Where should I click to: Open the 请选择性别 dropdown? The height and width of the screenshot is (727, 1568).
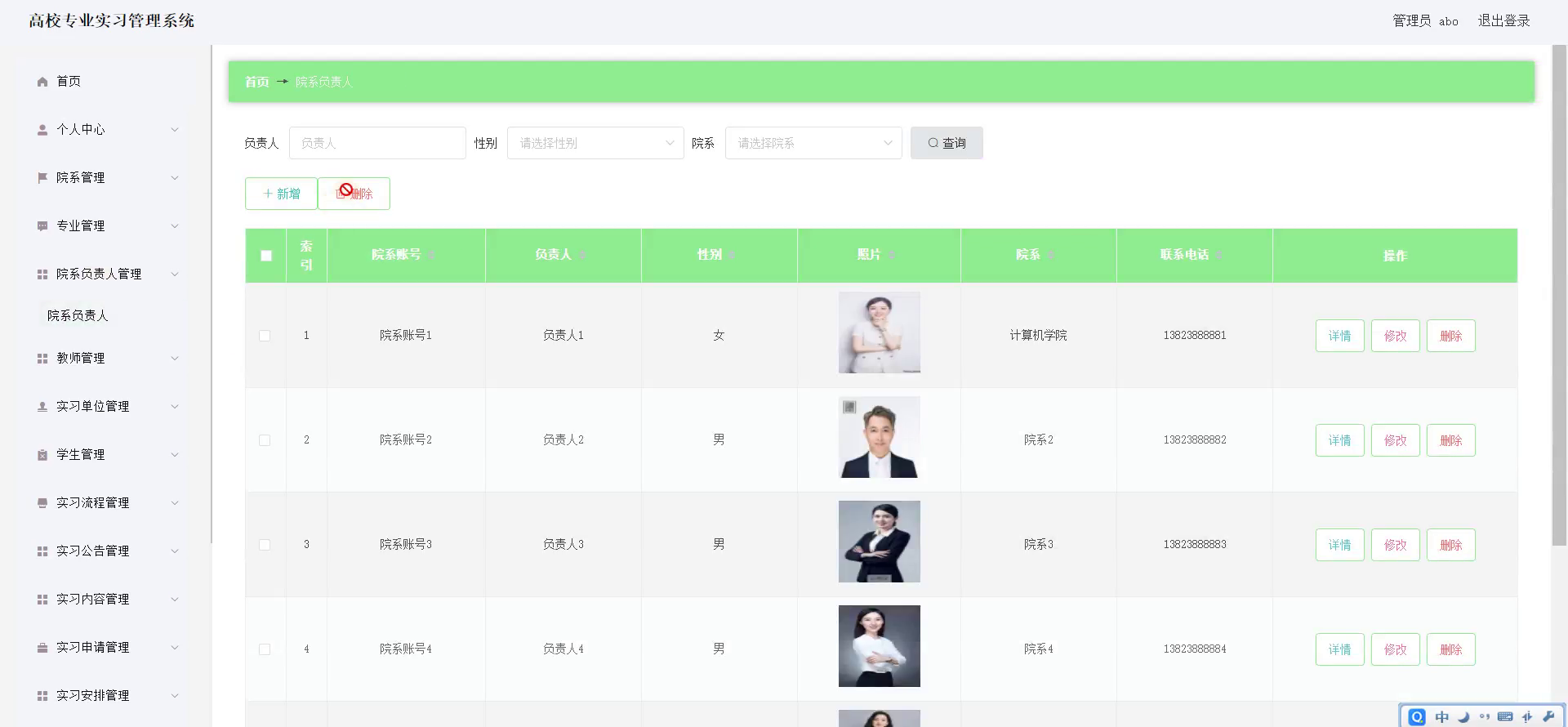[x=595, y=143]
